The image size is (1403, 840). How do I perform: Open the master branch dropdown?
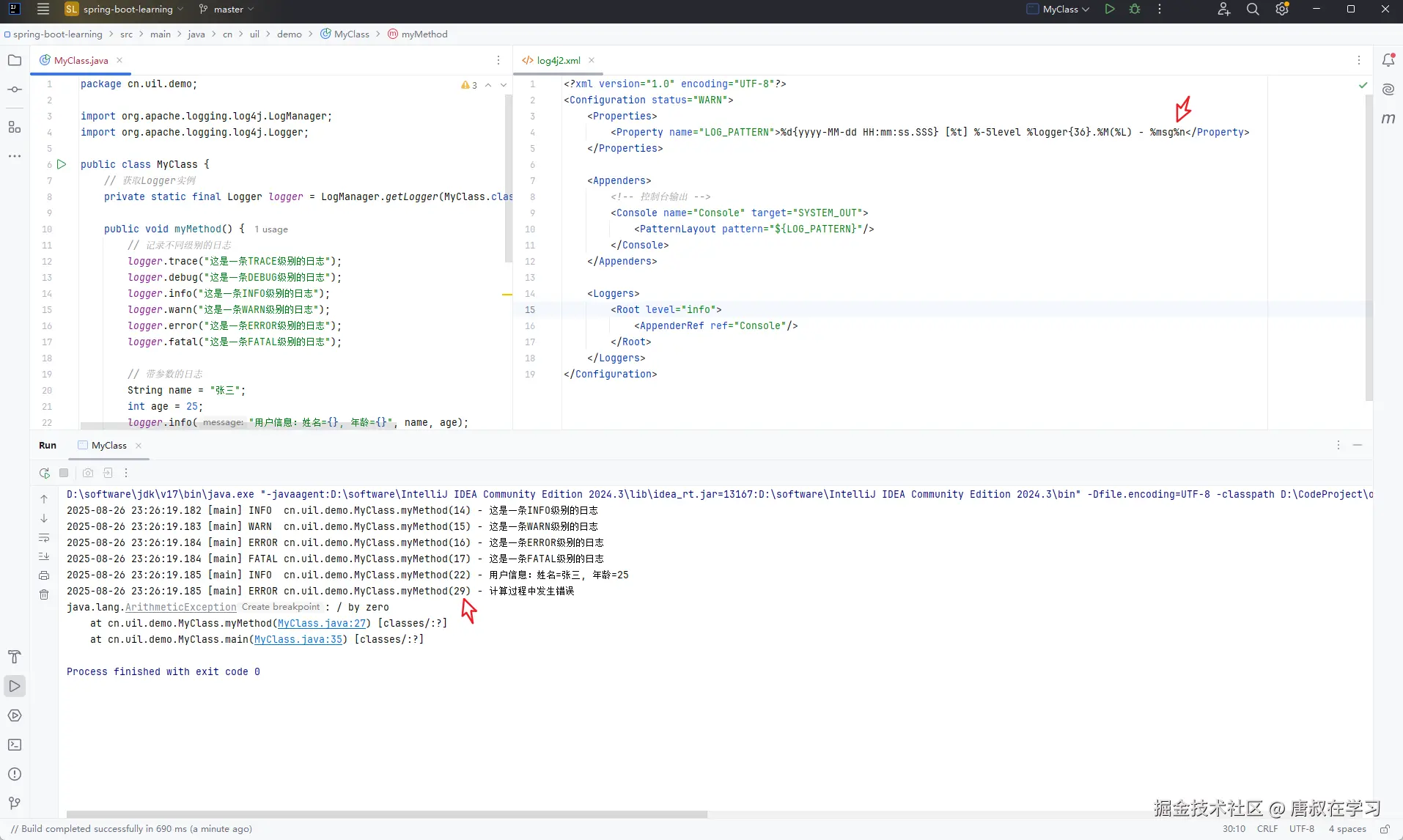227,10
